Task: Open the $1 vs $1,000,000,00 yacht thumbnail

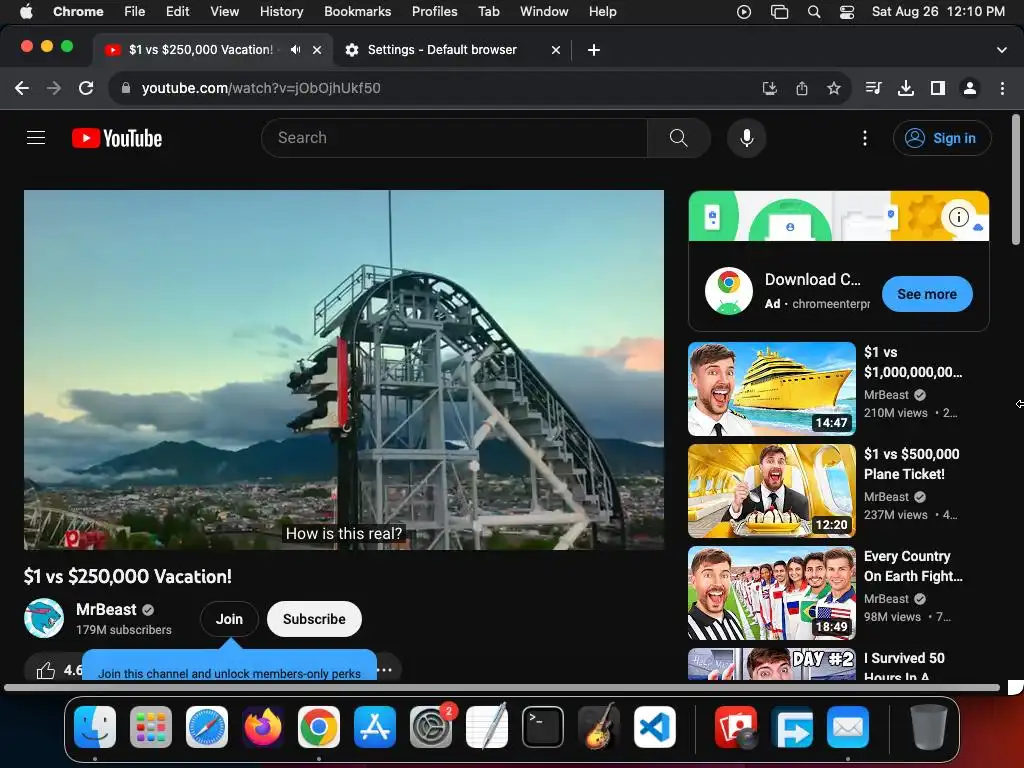Action: pyautogui.click(x=772, y=389)
